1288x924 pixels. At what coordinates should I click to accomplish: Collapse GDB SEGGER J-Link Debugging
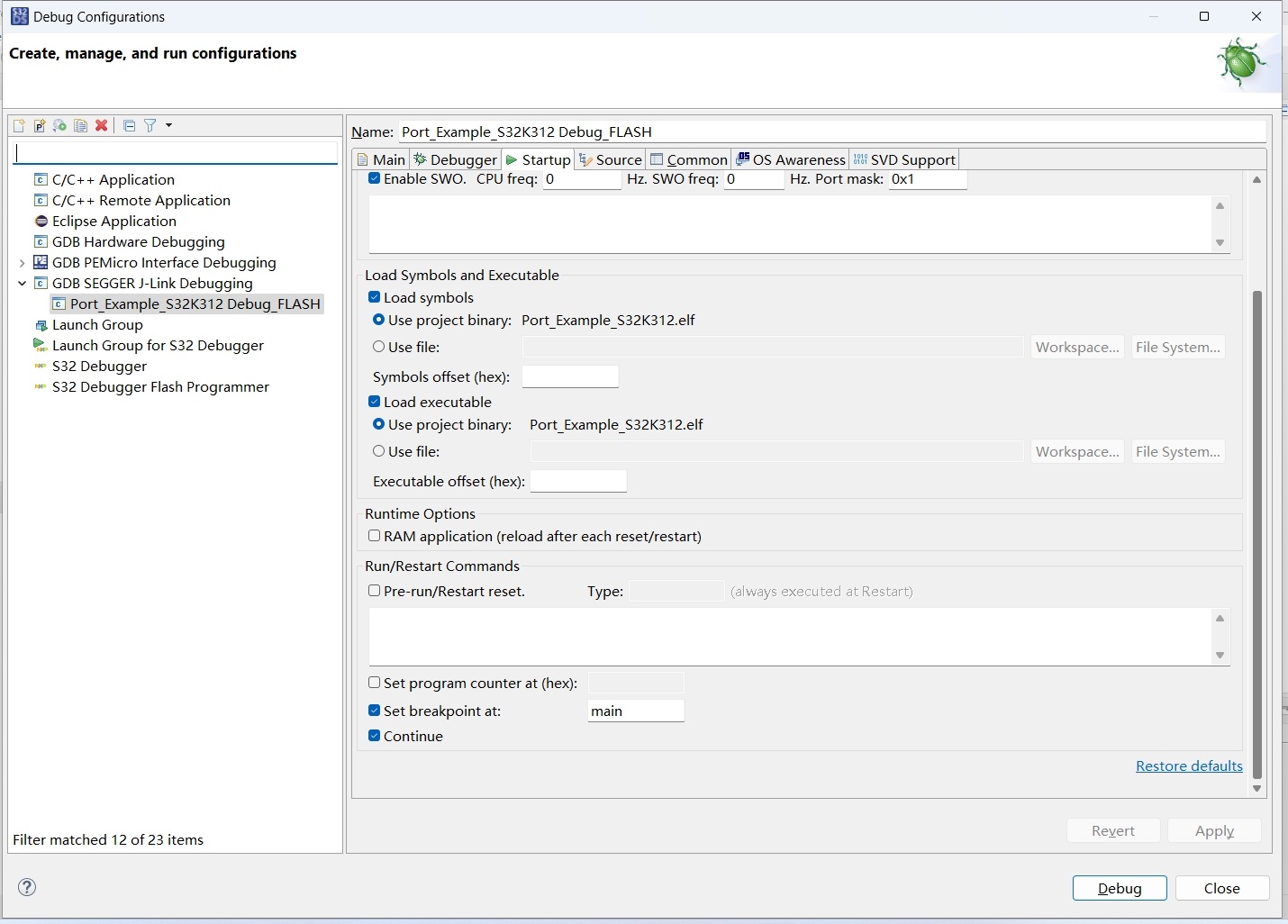tap(22, 283)
